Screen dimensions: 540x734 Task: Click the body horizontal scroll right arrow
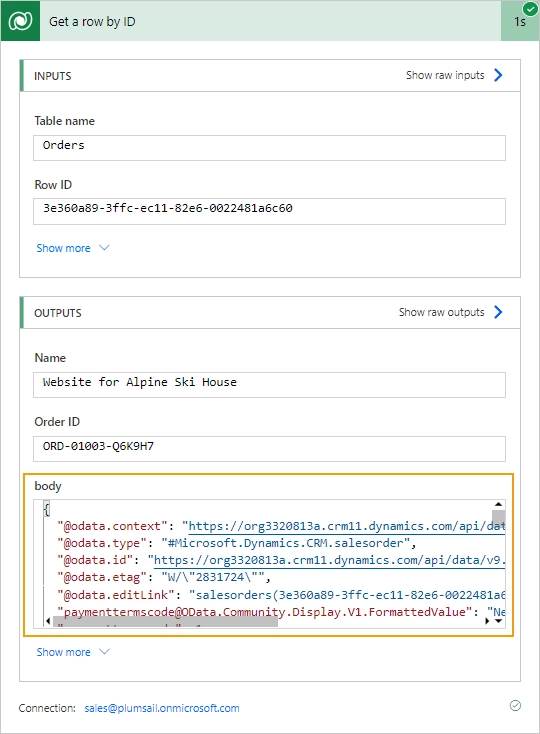point(487,621)
